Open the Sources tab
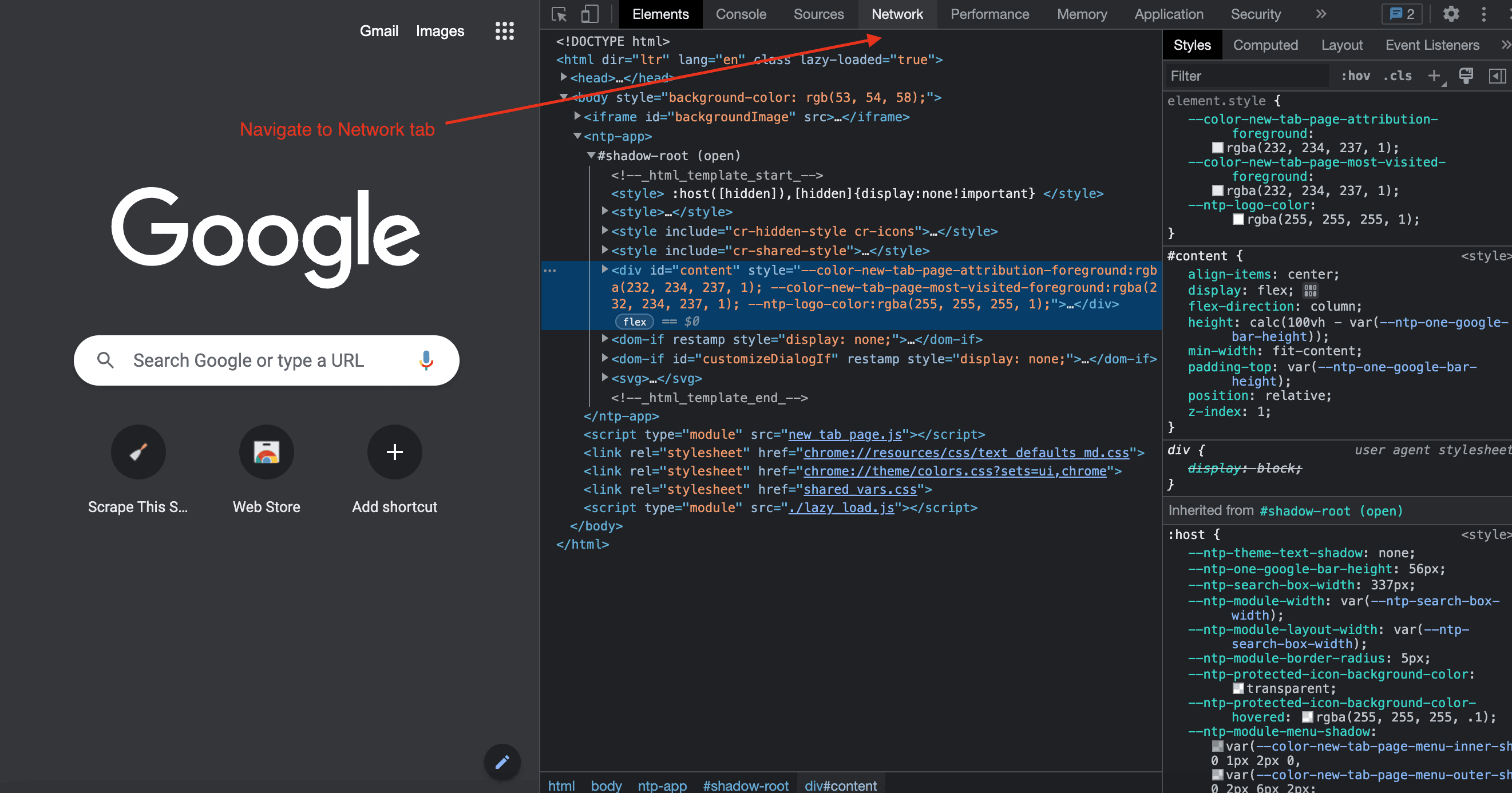 click(818, 14)
